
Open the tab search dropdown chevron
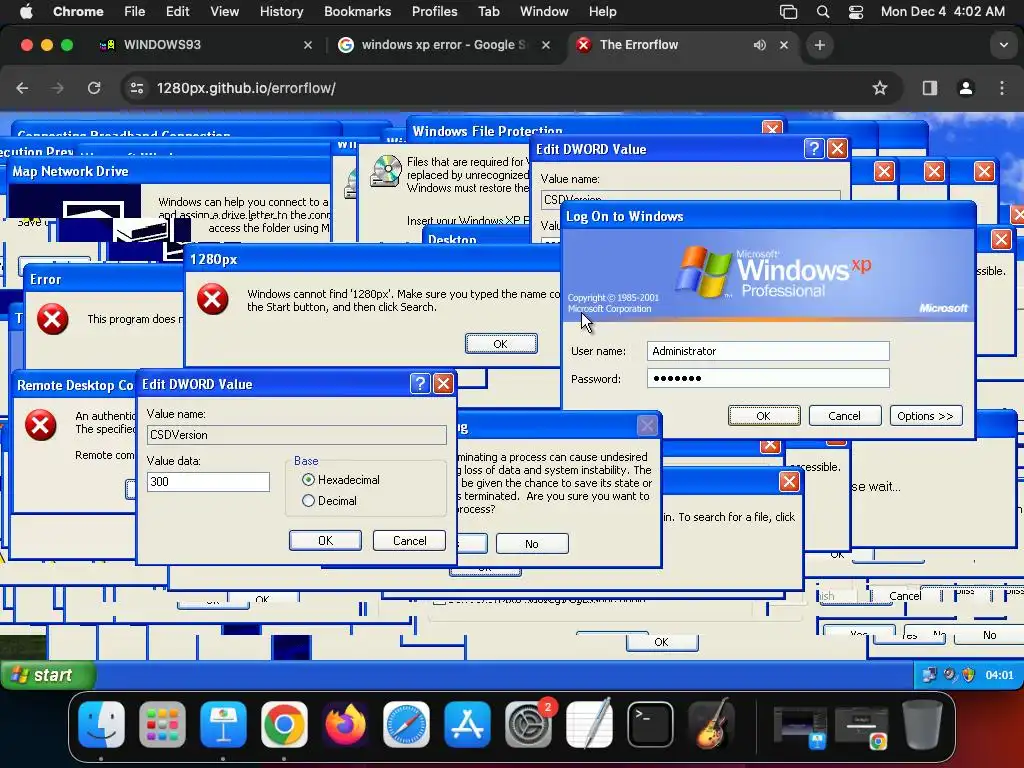click(x=1003, y=45)
